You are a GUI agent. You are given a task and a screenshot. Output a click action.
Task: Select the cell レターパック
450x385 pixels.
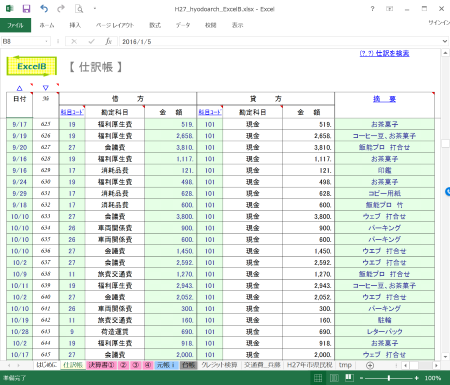point(384,332)
